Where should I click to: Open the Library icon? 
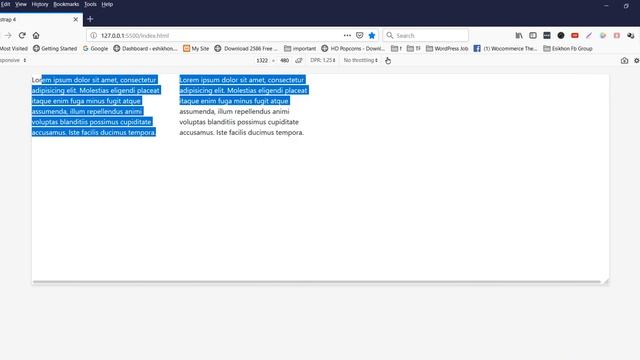click(519, 36)
